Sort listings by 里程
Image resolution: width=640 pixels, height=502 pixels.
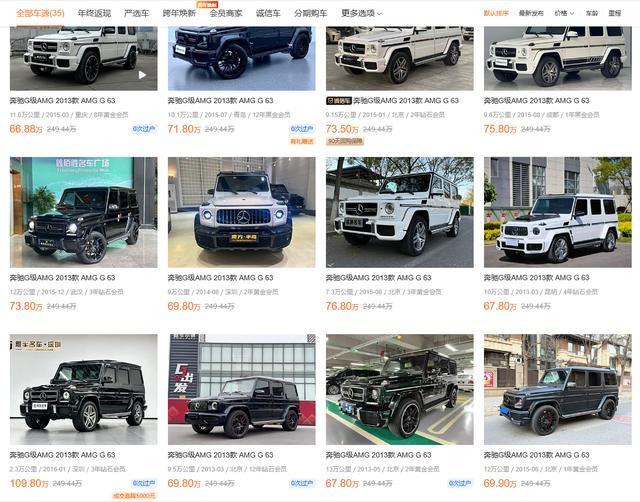(614, 13)
